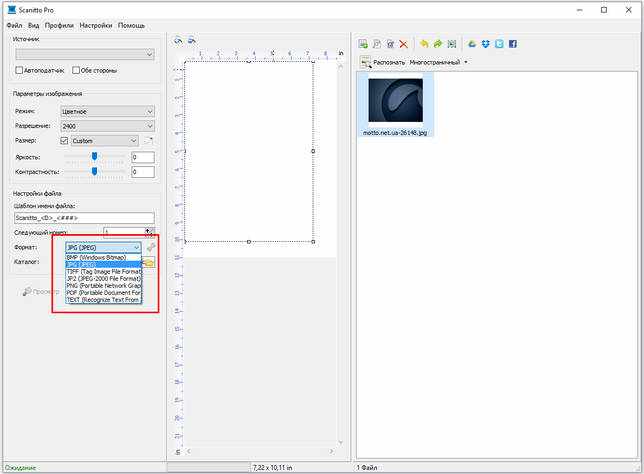
Task: Share on Facebook icon
Action: (513, 44)
